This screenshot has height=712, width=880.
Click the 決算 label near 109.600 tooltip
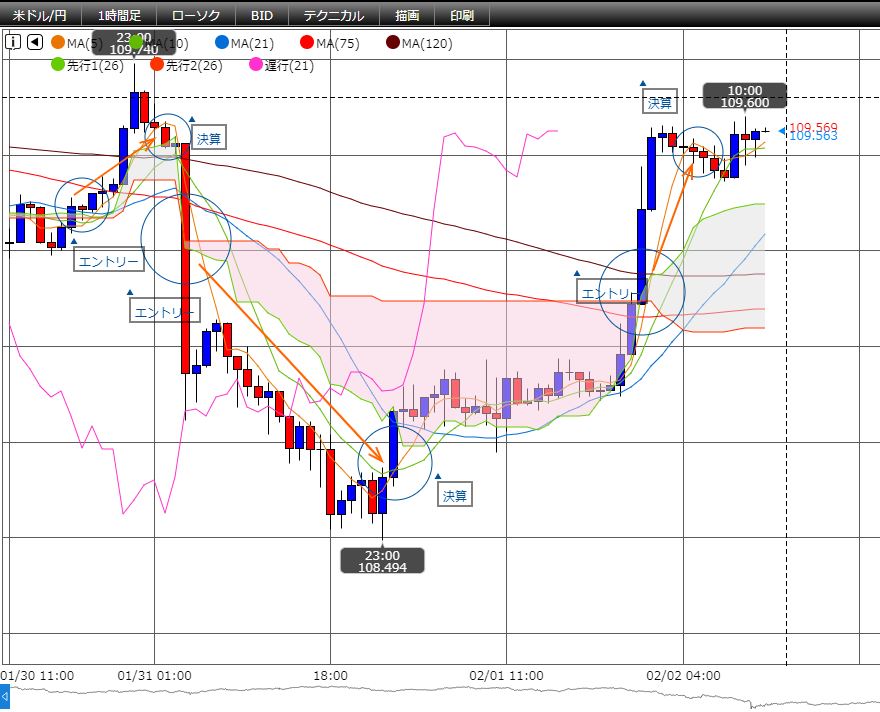tap(659, 102)
